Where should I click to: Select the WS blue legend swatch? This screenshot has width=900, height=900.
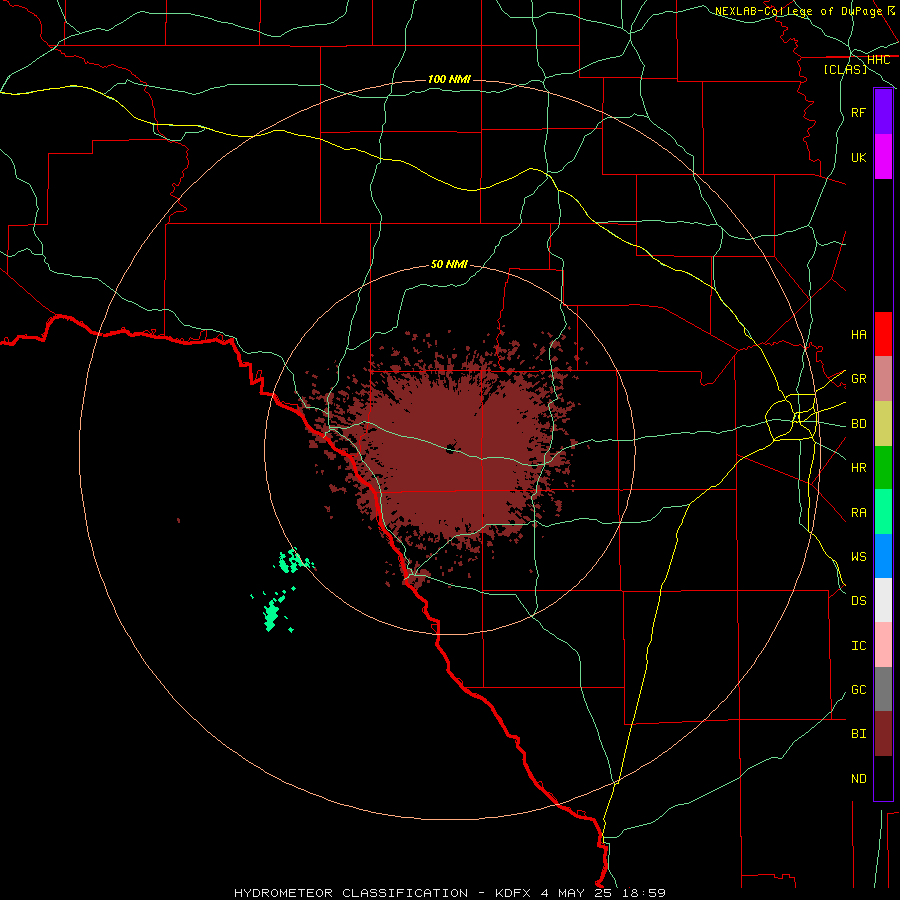tap(883, 556)
